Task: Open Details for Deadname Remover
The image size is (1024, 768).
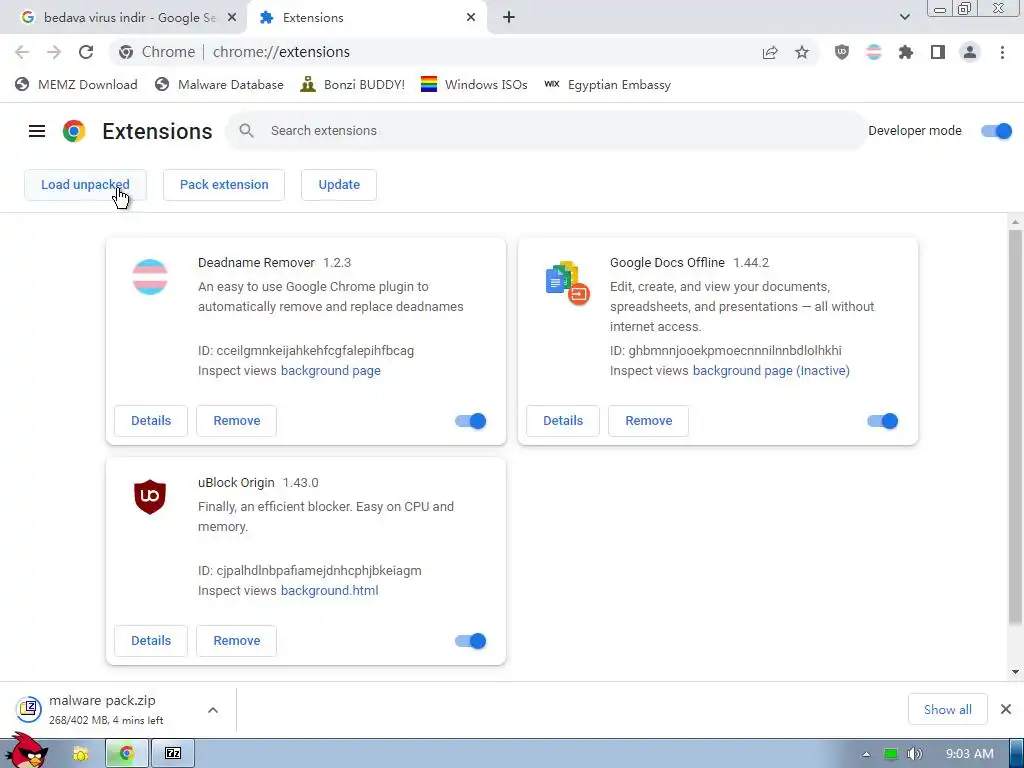Action: (x=151, y=421)
